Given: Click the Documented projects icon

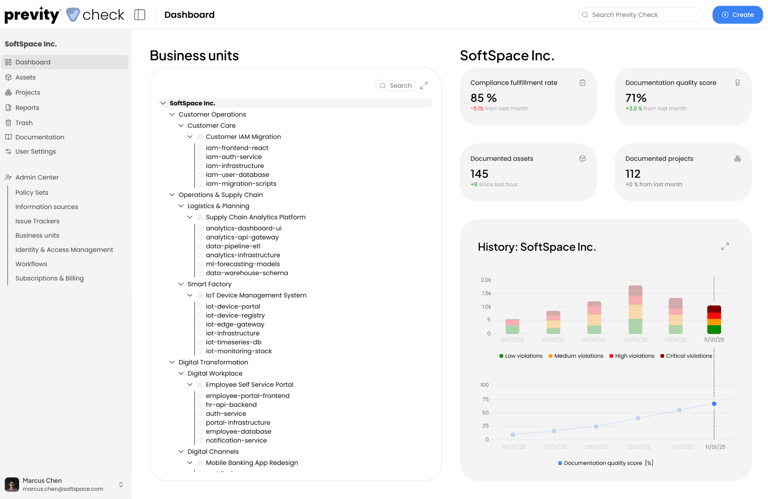Looking at the screenshot, I should pyautogui.click(x=737, y=159).
